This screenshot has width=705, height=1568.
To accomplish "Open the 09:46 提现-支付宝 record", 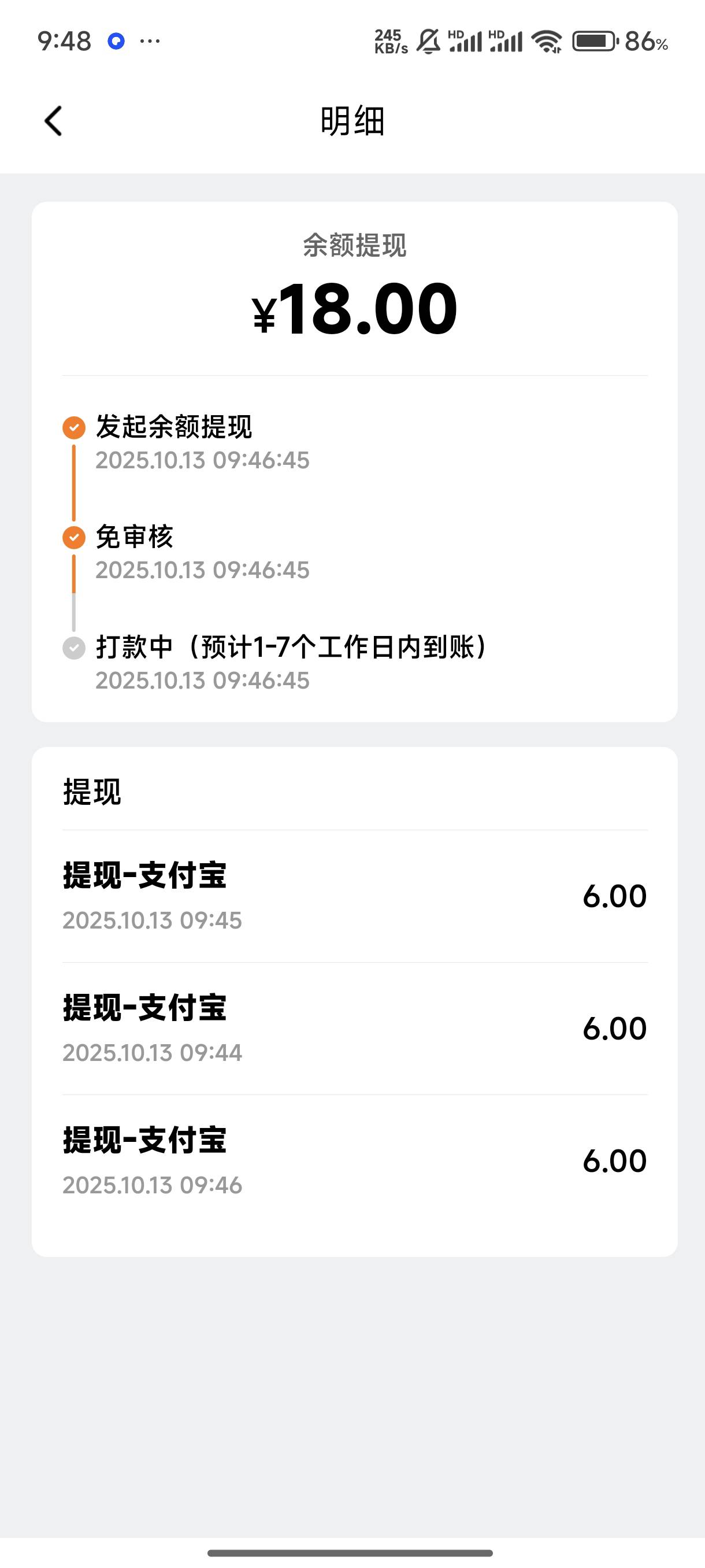I will [354, 1161].
